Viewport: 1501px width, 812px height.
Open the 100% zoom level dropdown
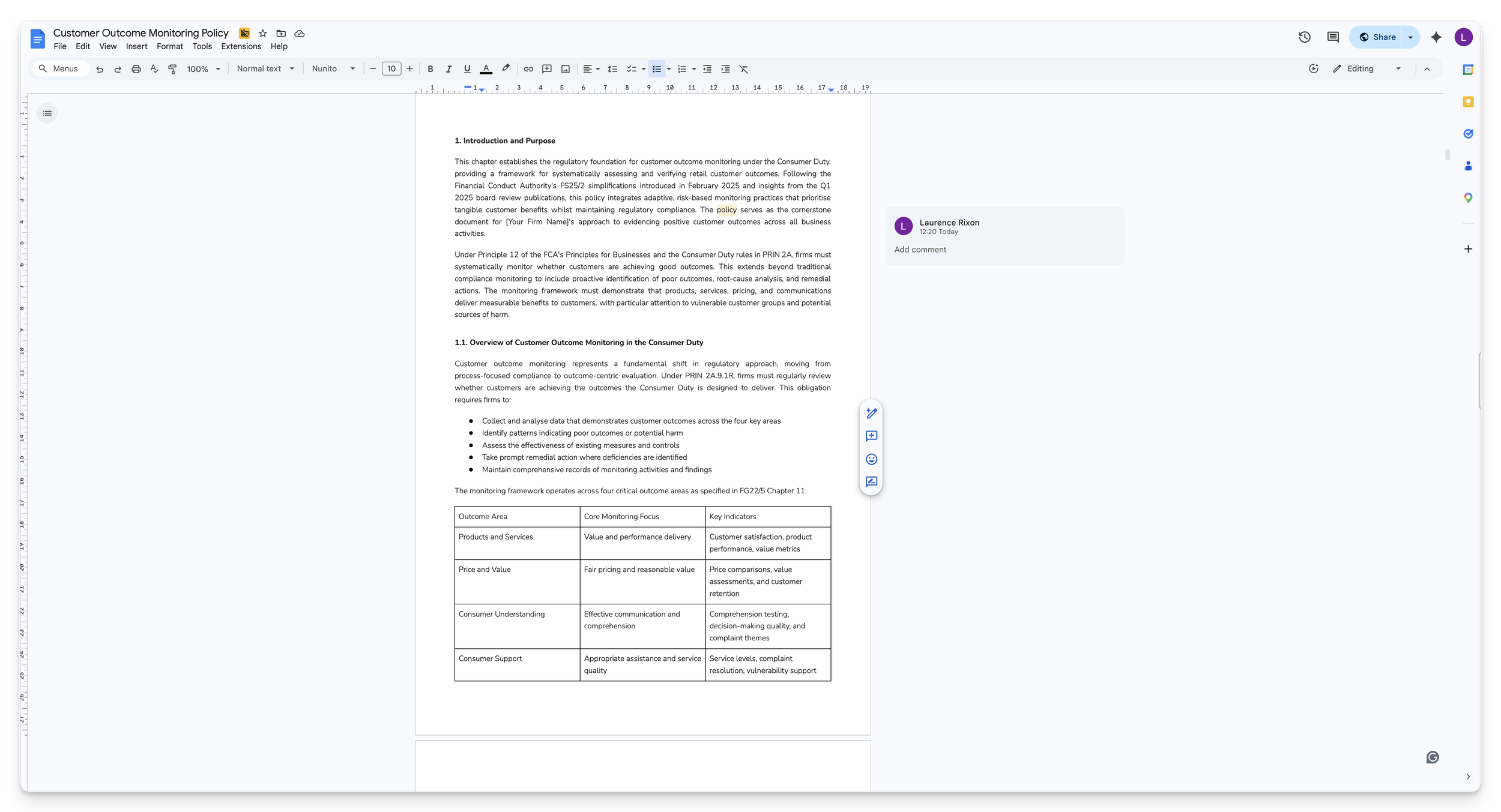coord(203,69)
